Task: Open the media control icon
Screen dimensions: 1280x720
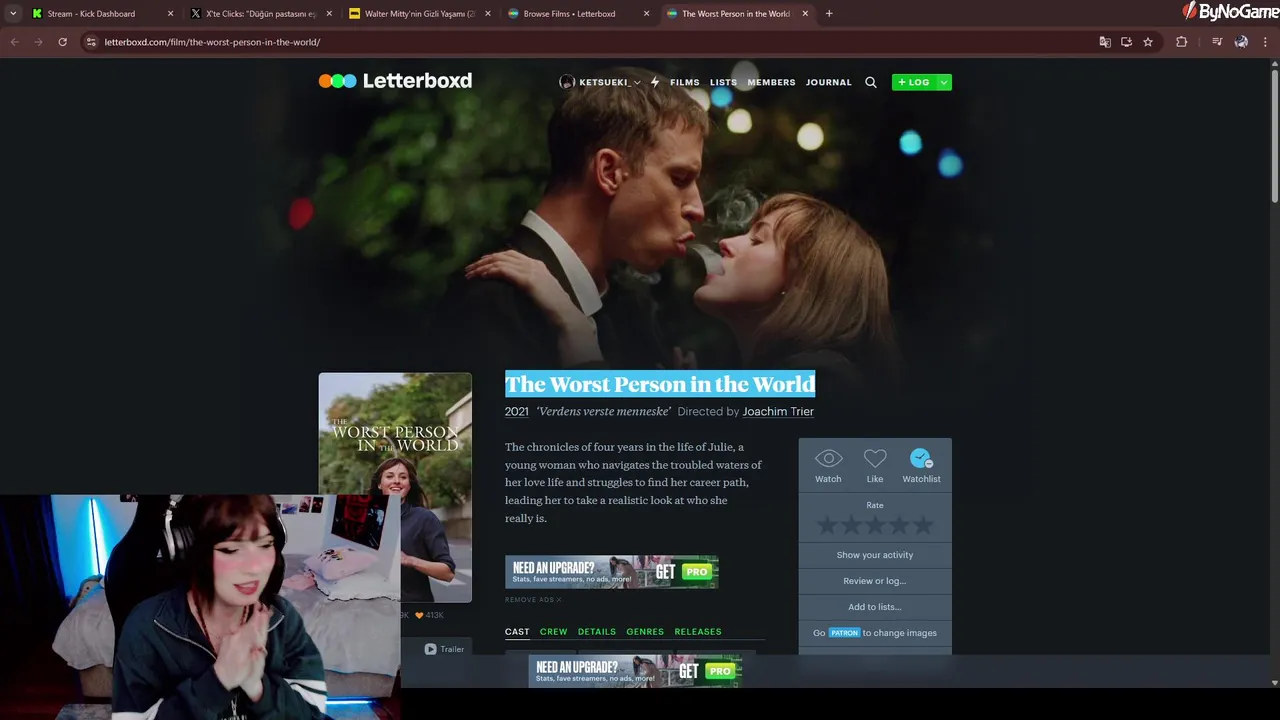Action: pyautogui.click(x=1217, y=42)
